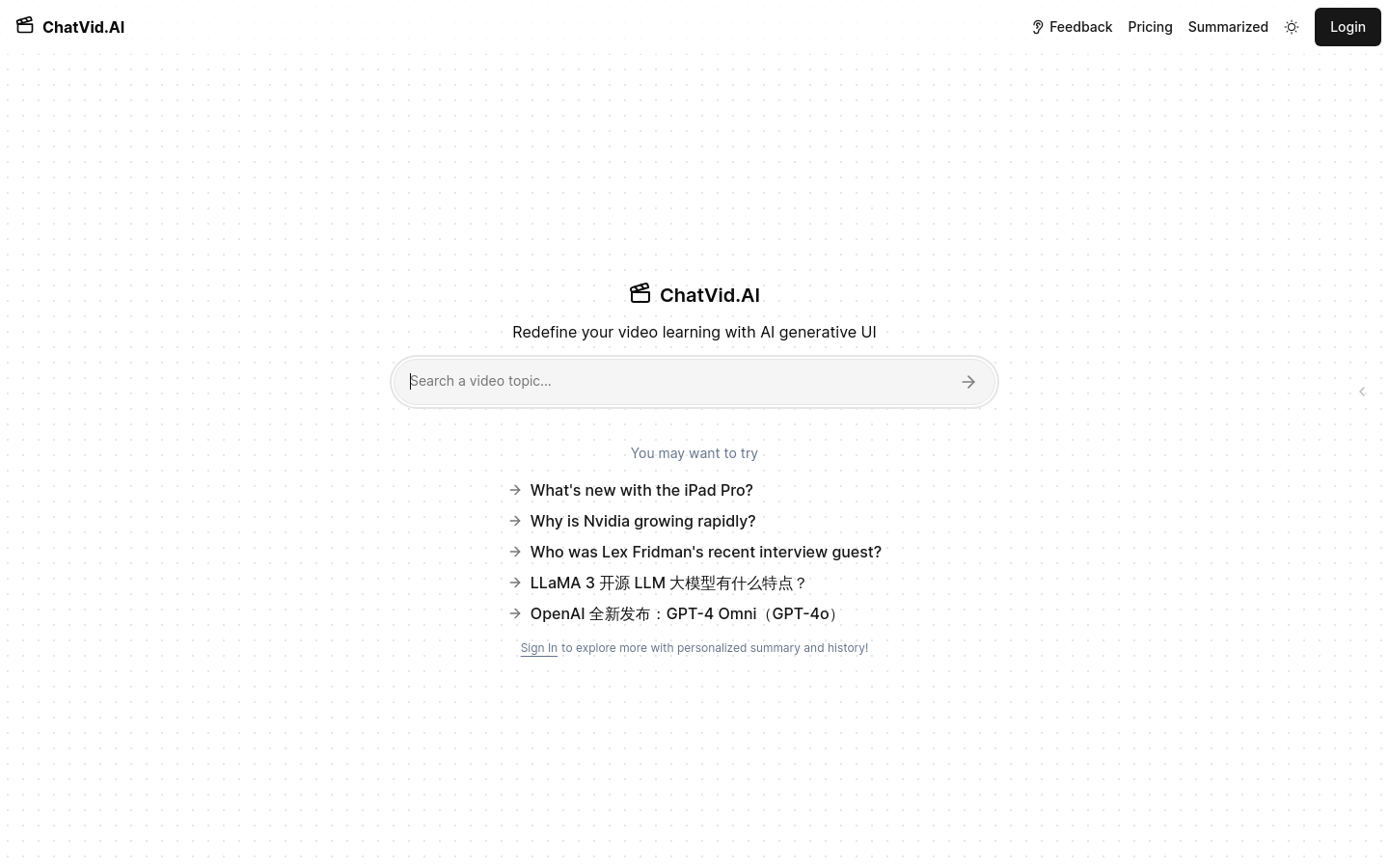Focus the Search a video topic field
The width and height of the screenshot is (1389, 868).
pyautogui.click(x=675, y=381)
